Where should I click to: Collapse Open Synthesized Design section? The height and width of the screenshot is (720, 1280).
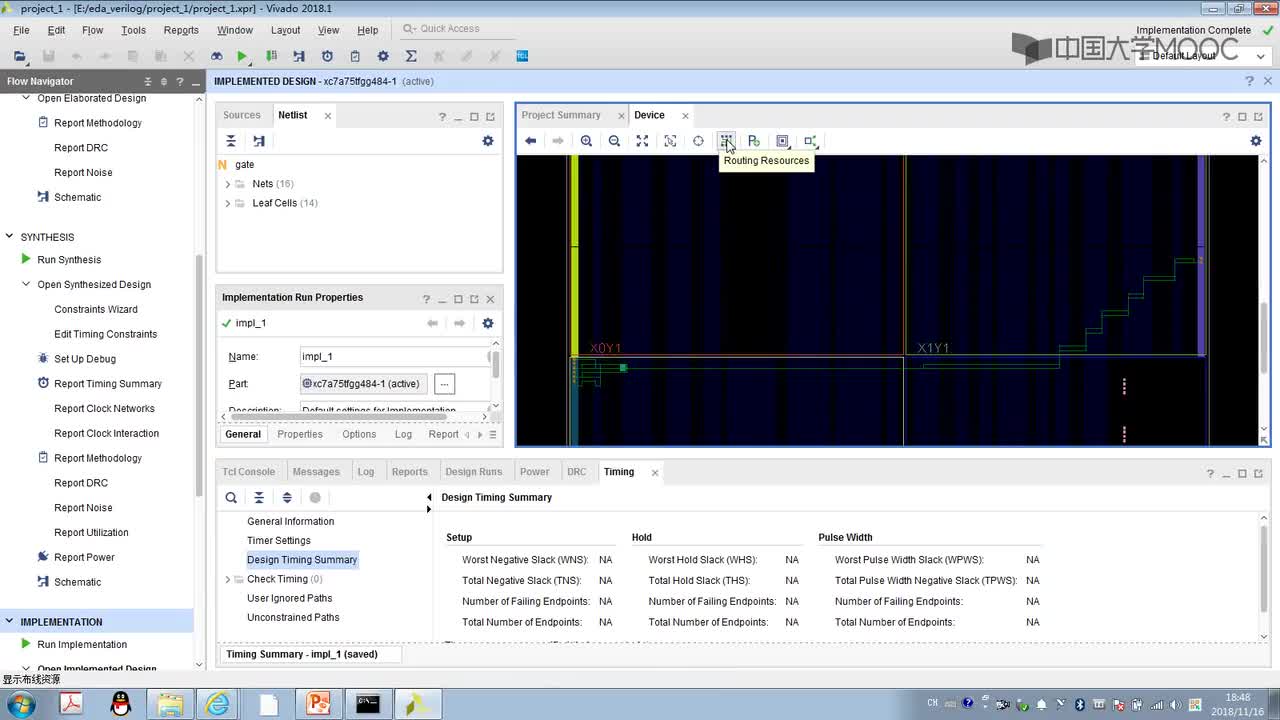point(27,284)
